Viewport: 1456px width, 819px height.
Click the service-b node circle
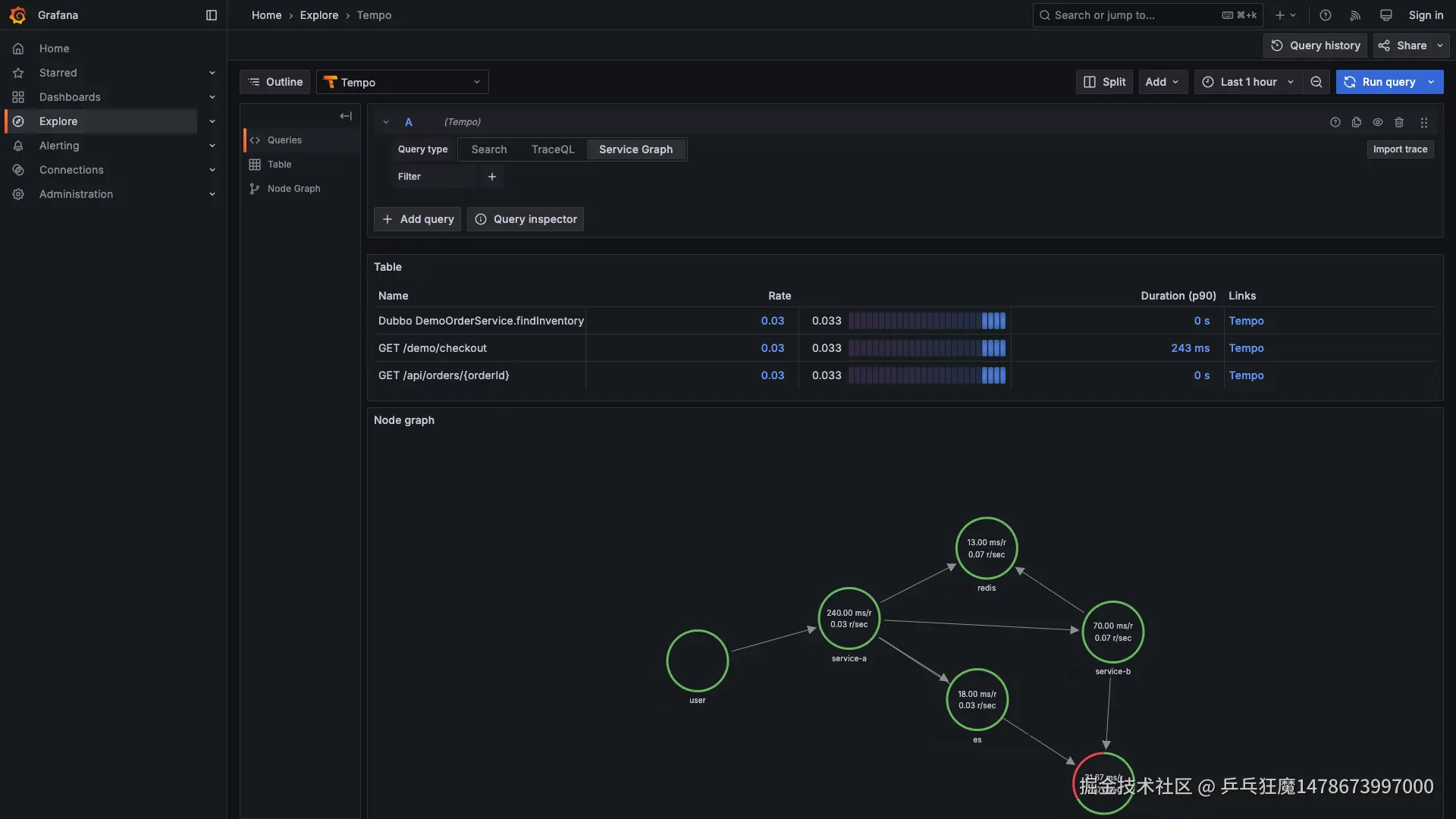[x=1113, y=632]
